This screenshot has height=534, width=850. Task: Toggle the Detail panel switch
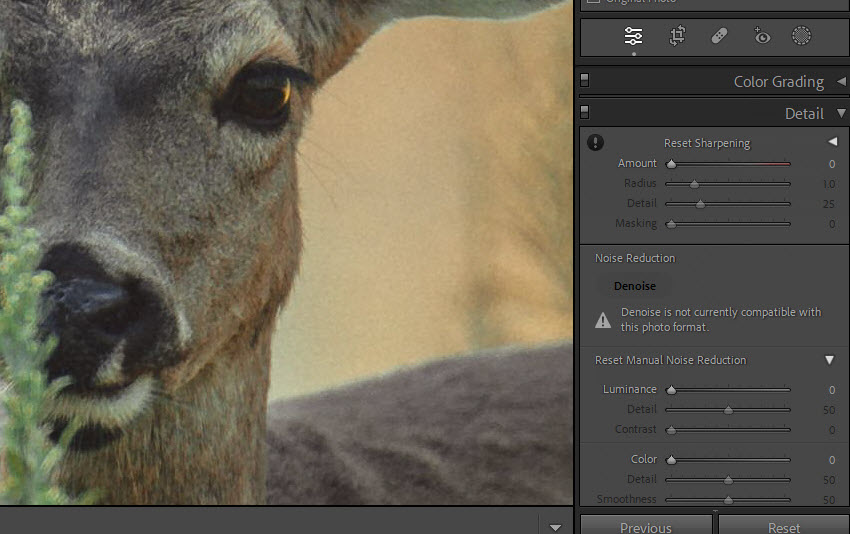tap(584, 112)
